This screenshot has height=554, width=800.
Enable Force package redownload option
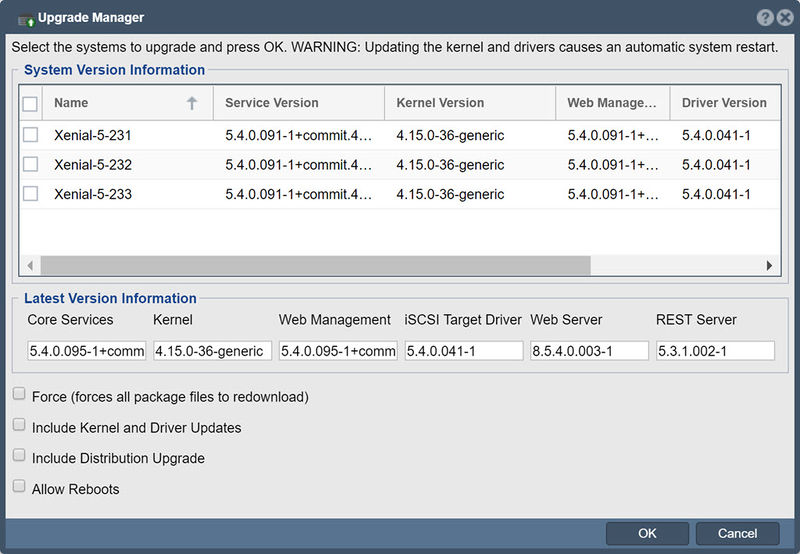19,394
